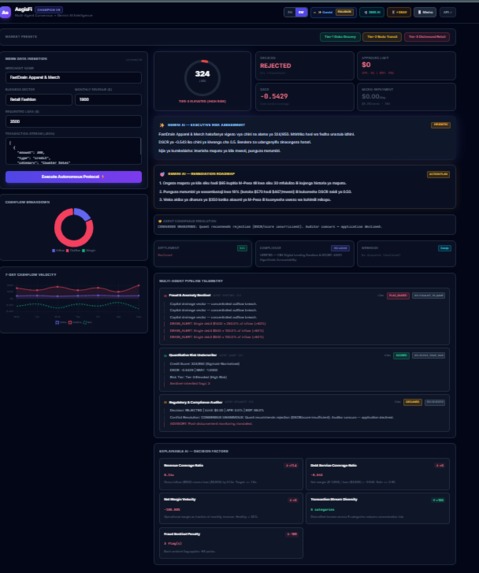Click Quantitative Risk Underwriter status dot
This screenshot has height=573, width=479.
[165, 356]
